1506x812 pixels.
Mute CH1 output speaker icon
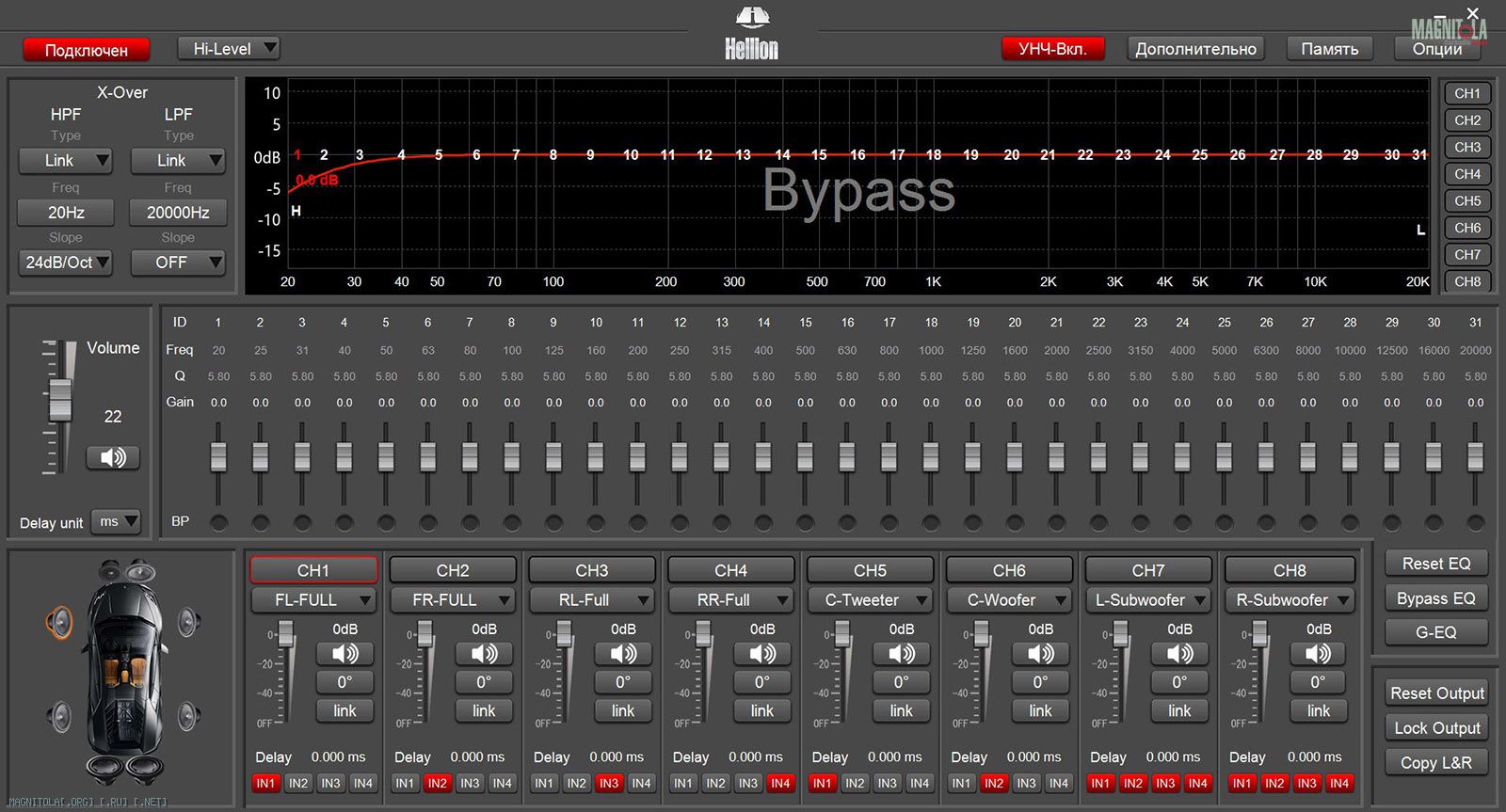(x=344, y=653)
